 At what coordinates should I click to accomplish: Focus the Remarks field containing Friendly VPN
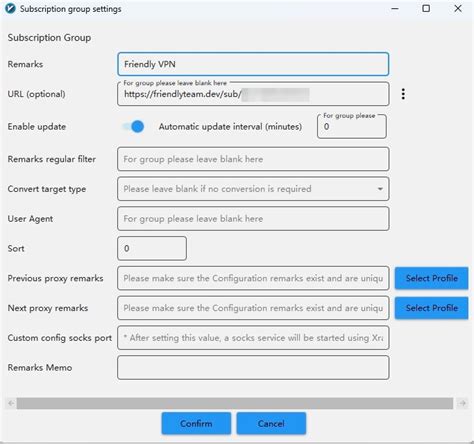(253, 64)
